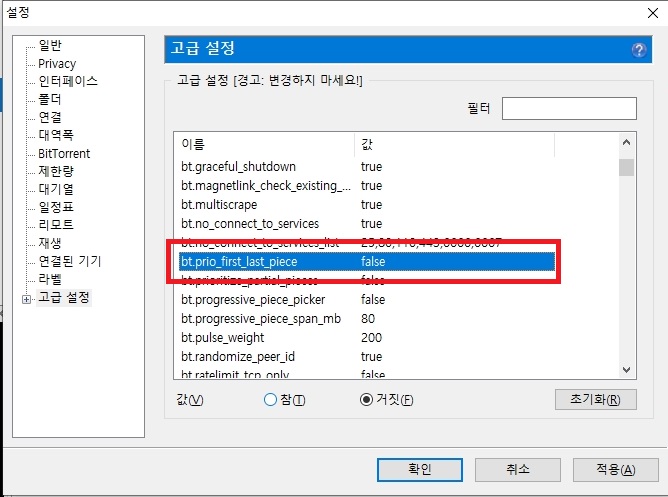Screen dimensions: 668x497
Task: Focus the 필터 input field
Action: (x=569, y=109)
